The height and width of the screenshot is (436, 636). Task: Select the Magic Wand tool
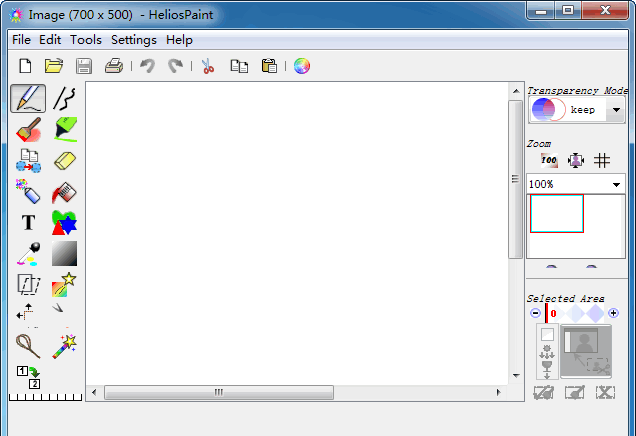[65, 346]
